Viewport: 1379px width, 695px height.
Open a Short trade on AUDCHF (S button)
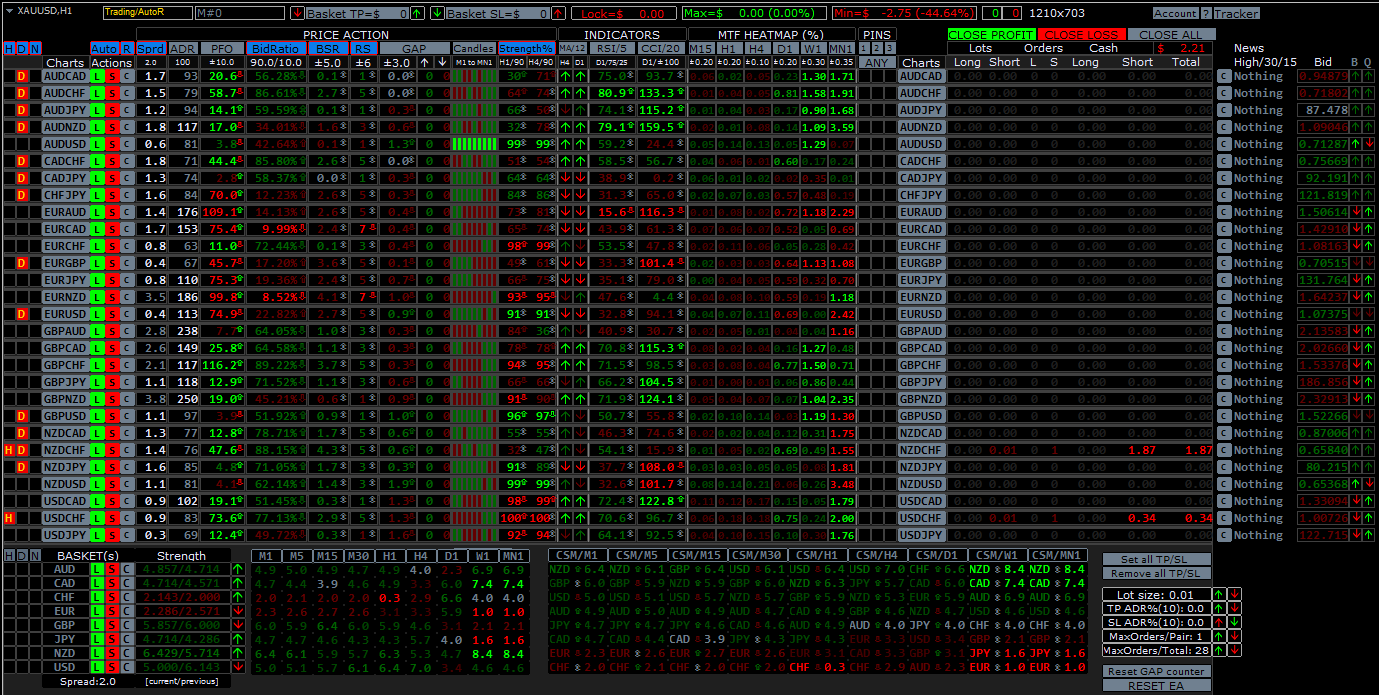[112, 93]
